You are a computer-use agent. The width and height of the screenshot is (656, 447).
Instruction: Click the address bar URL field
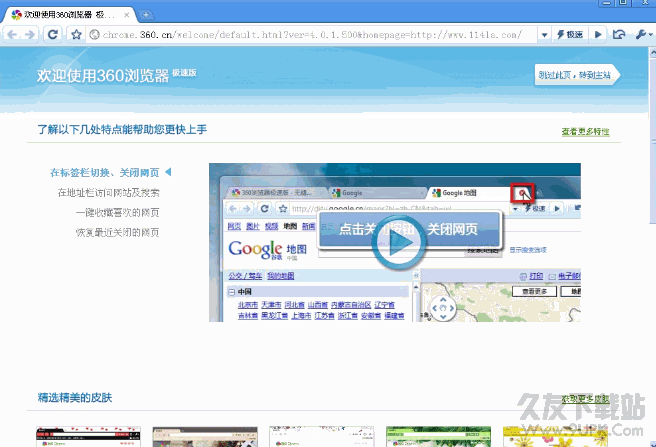312,34
